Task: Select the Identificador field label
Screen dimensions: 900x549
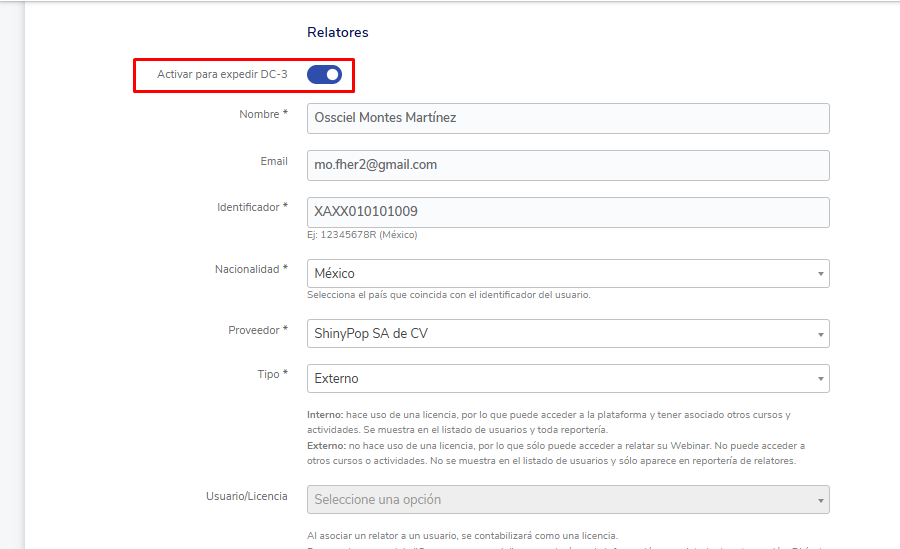Action: click(x=252, y=207)
